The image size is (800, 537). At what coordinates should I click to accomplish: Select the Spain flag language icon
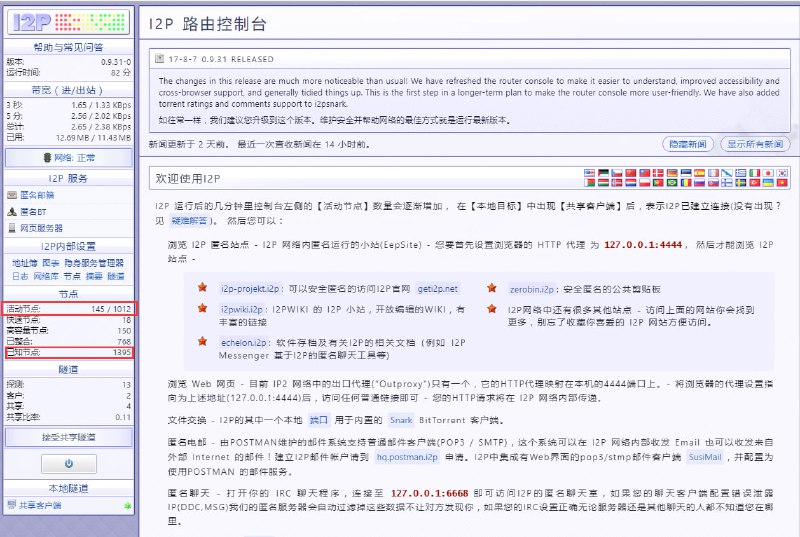[x=700, y=173]
